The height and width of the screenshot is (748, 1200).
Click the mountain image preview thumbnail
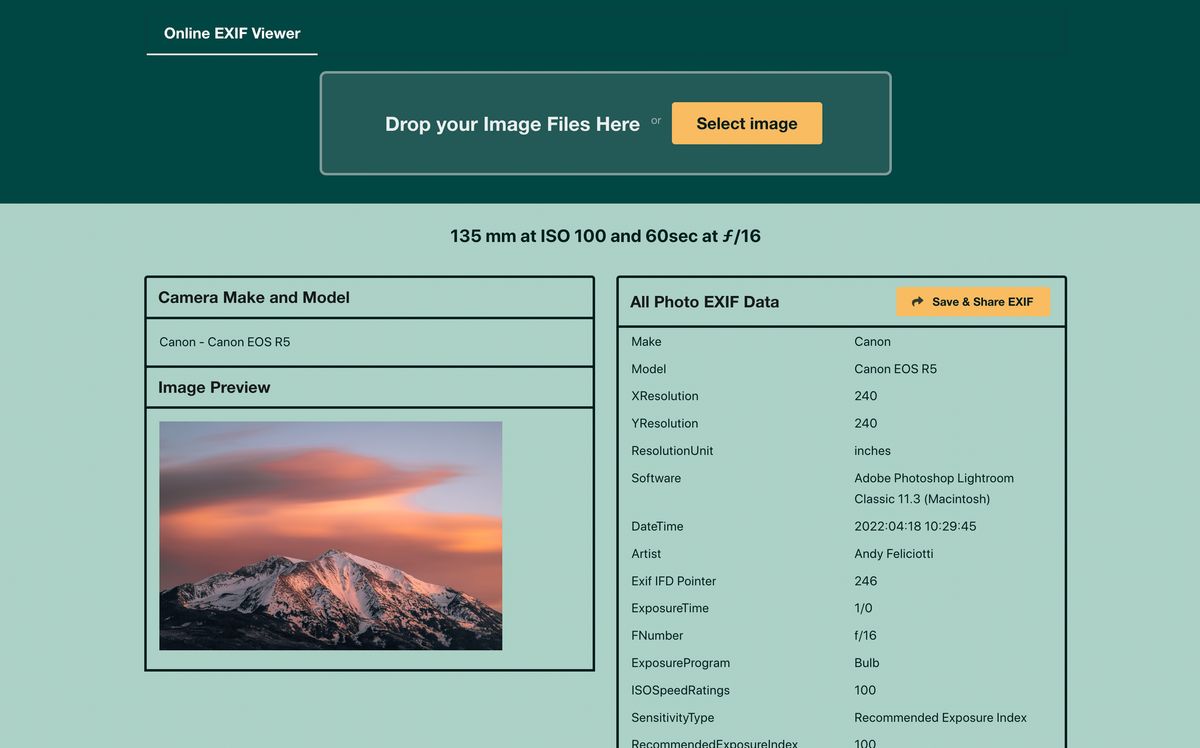pos(330,536)
